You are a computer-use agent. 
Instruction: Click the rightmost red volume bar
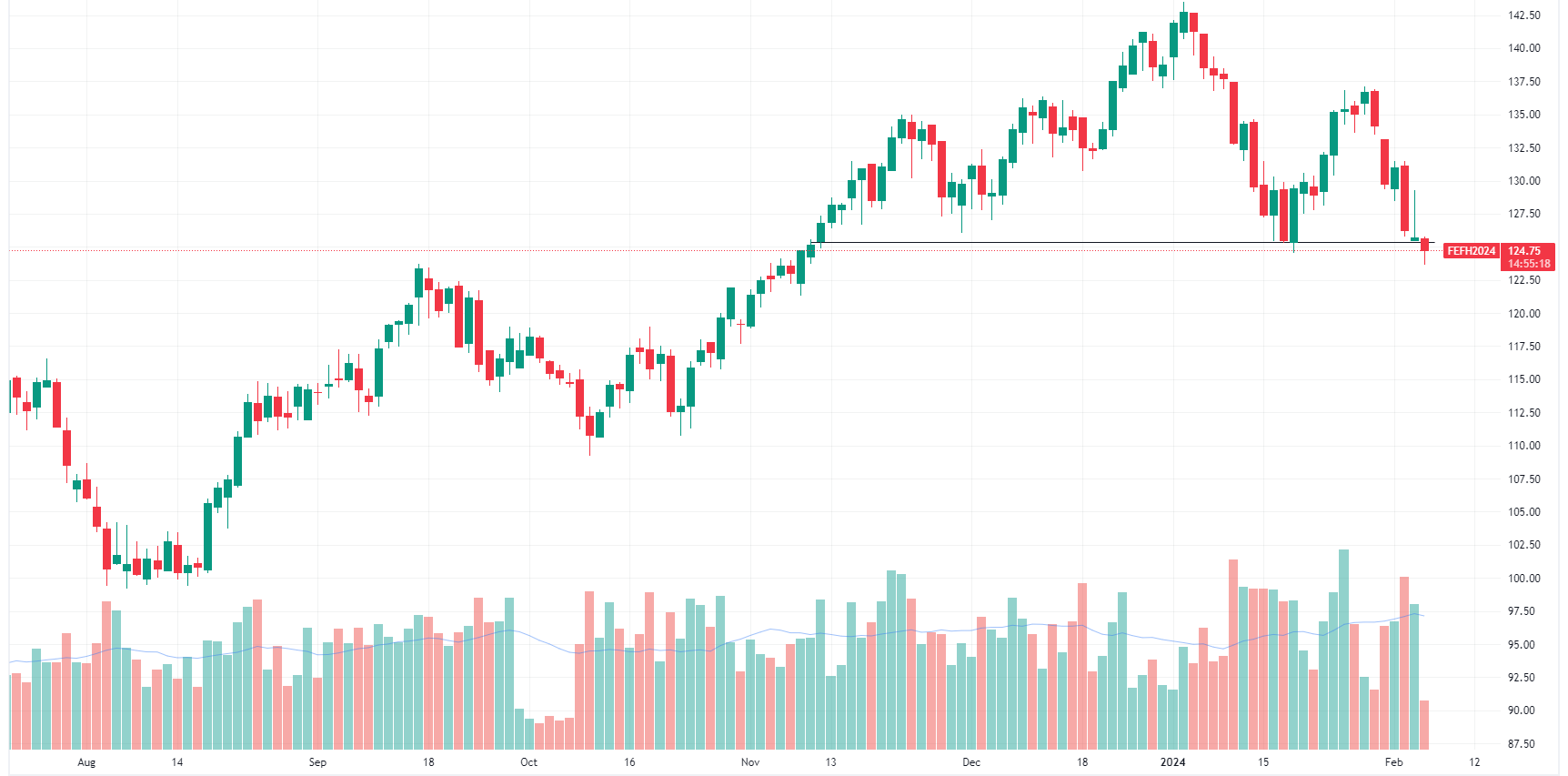click(x=1424, y=724)
